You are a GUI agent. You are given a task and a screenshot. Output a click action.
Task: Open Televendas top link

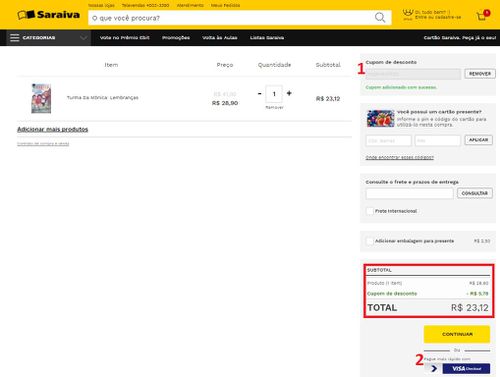click(x=145, y=5)
